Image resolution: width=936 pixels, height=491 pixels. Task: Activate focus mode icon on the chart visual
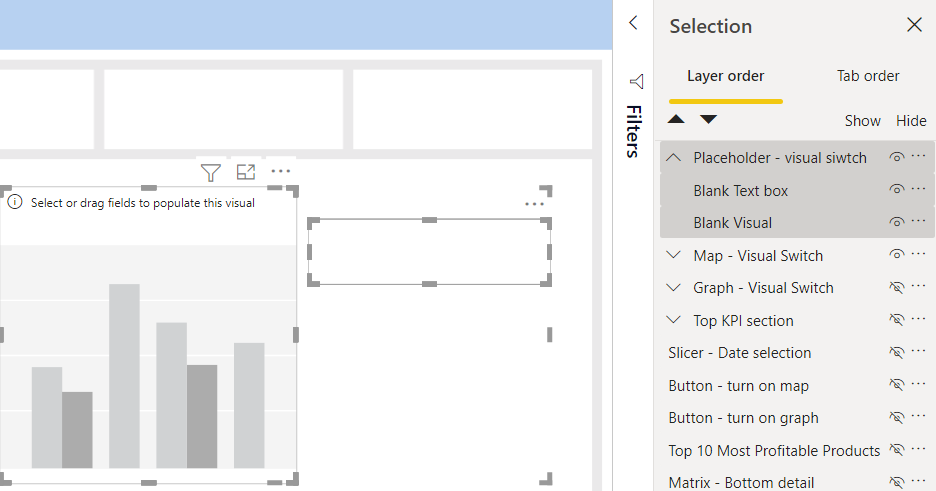pos(246,172)
